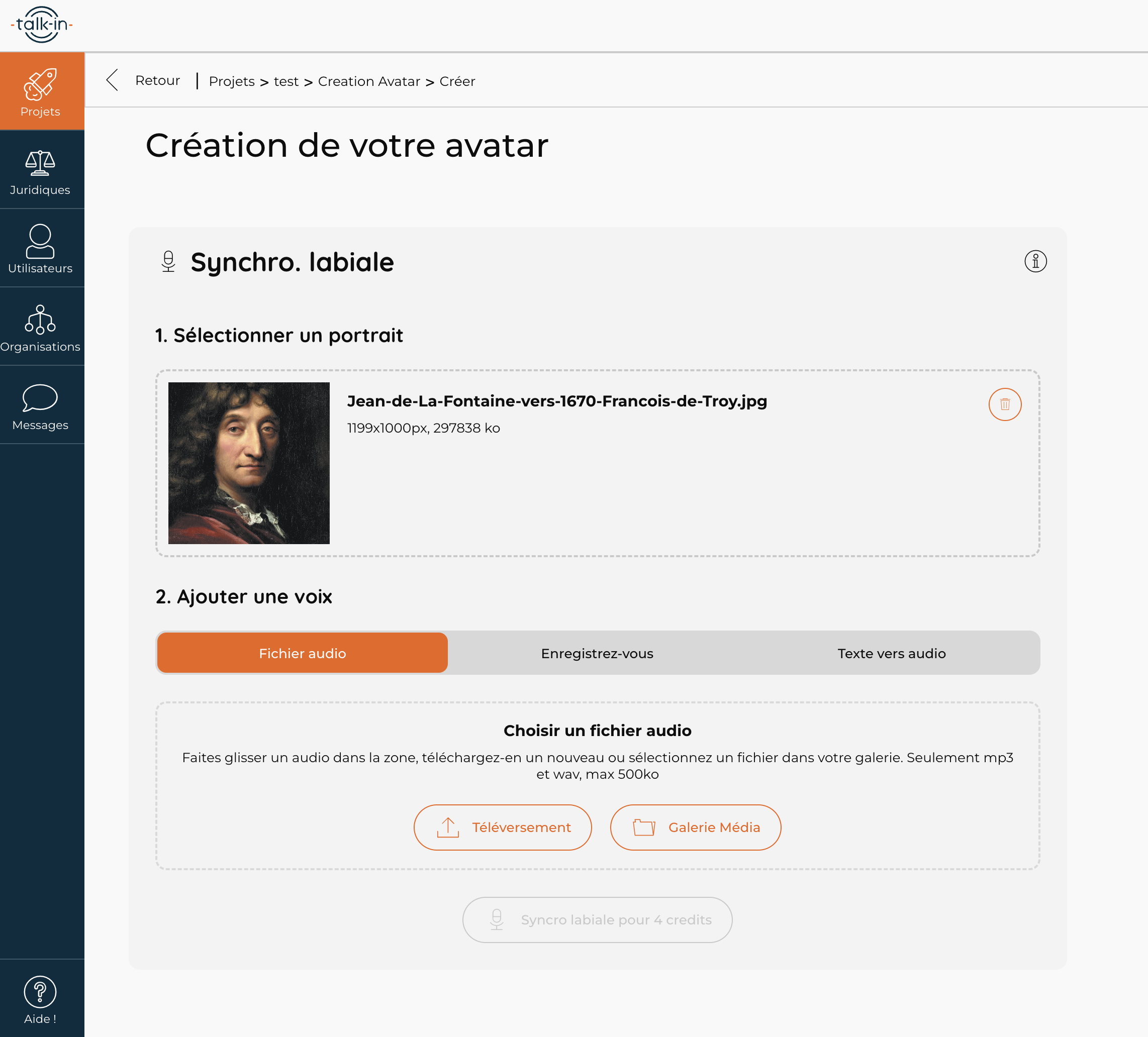Image resolution: width=1148 pixels, height=1037 pixels.
Task: Show info for Synchro. labiale
Action: [x=1035, y=261]
